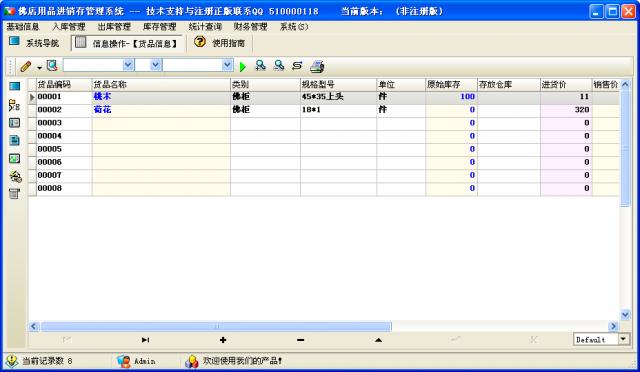Screen dimensions: 640x372
Task: Open the first filter field combo box
Action: point(99,65)
